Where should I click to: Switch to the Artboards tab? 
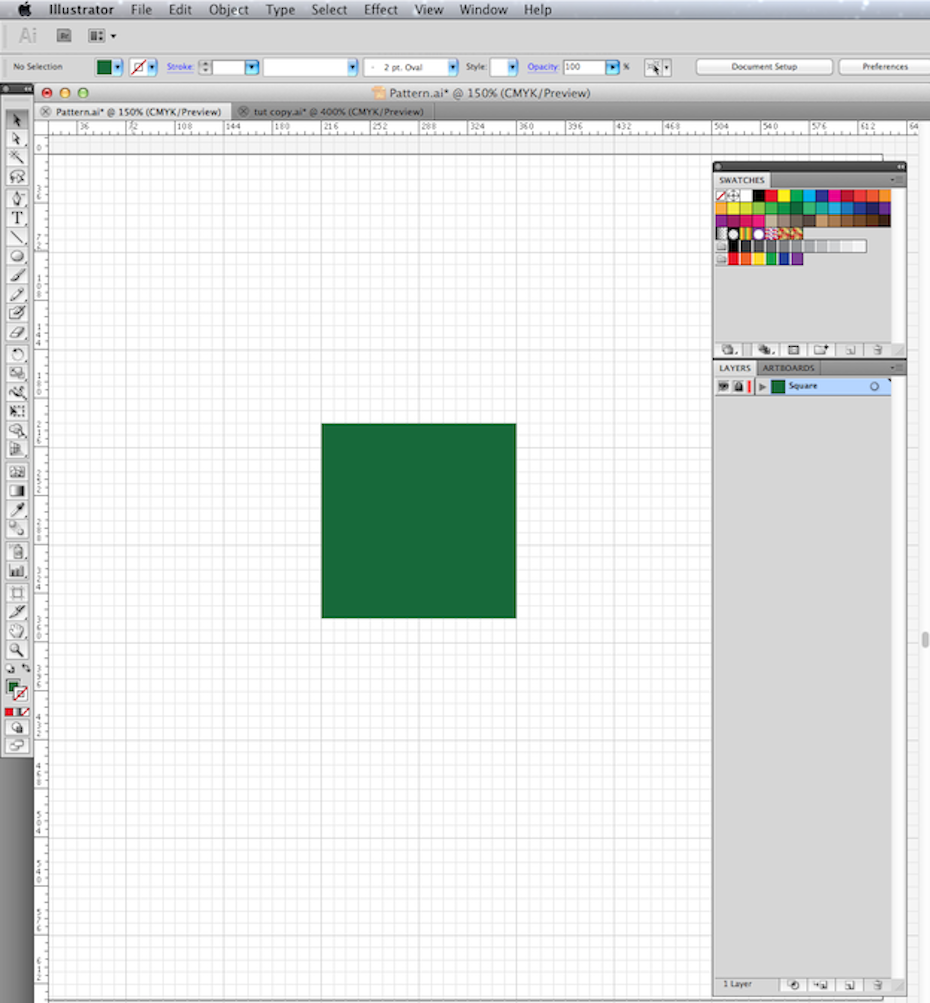pos(788,368)
